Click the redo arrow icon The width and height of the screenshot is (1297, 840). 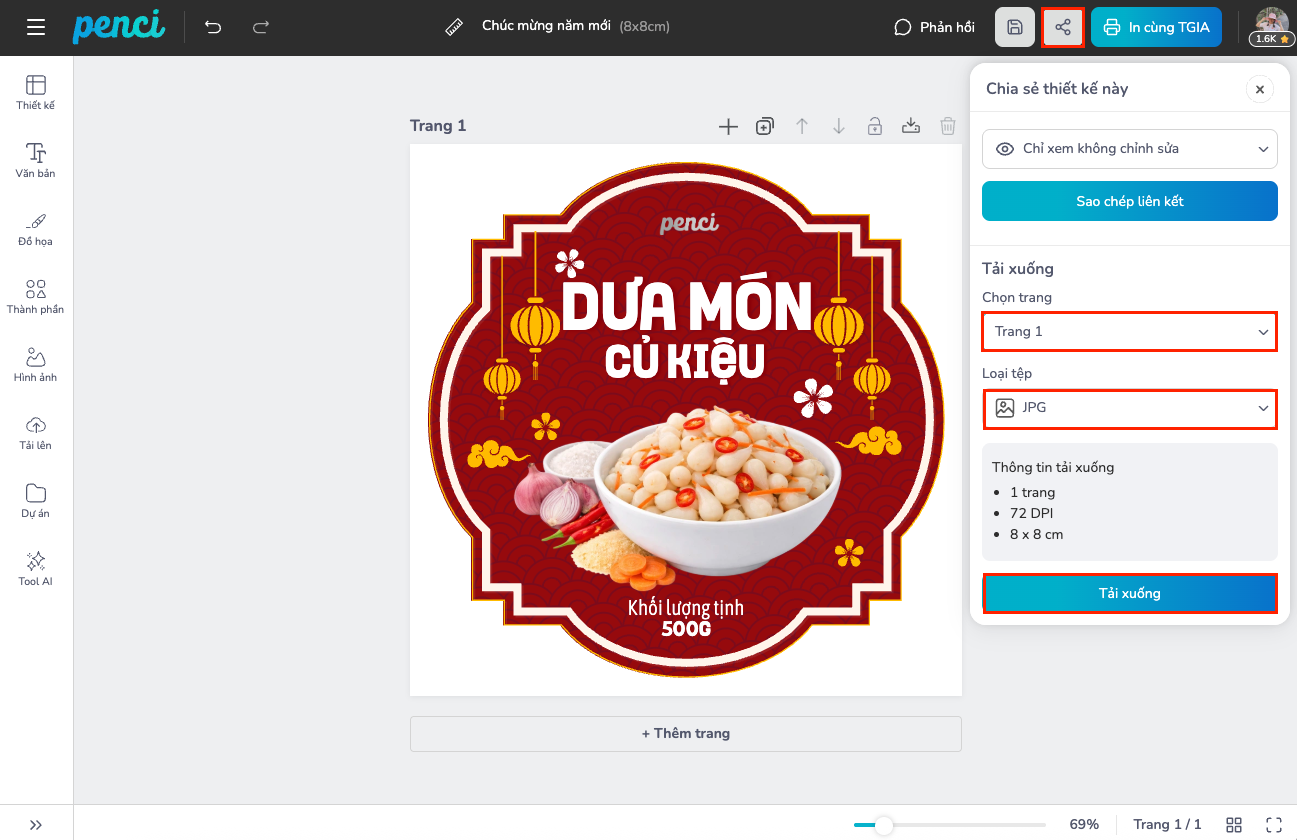261,27
